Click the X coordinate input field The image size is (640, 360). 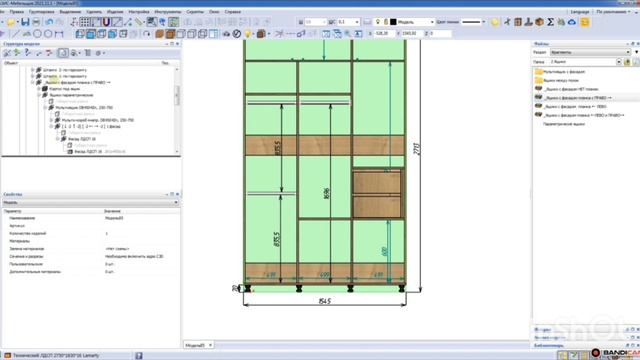(x=385, y=33)
